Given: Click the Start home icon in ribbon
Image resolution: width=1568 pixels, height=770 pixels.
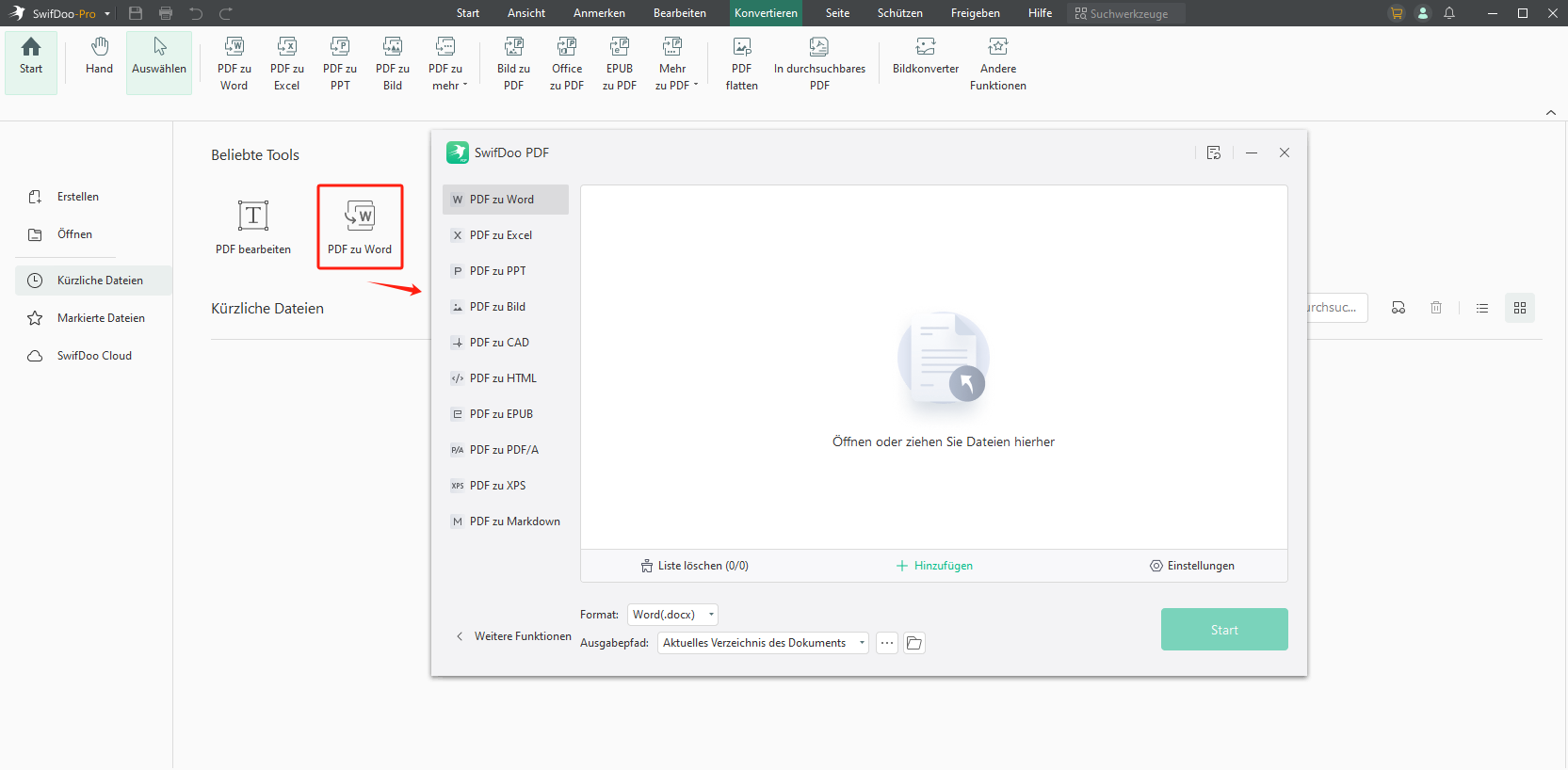Looking at the screenshot, I should (31, 62).
